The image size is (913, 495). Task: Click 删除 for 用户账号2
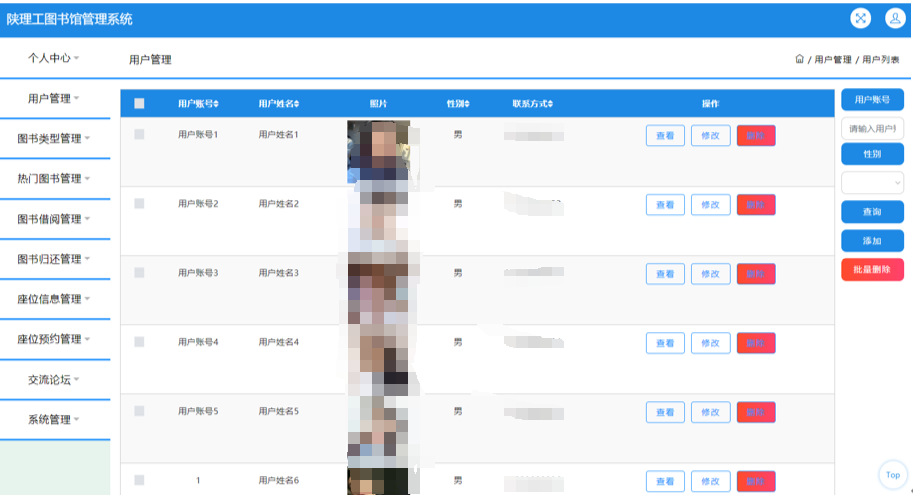click(756, 205)
